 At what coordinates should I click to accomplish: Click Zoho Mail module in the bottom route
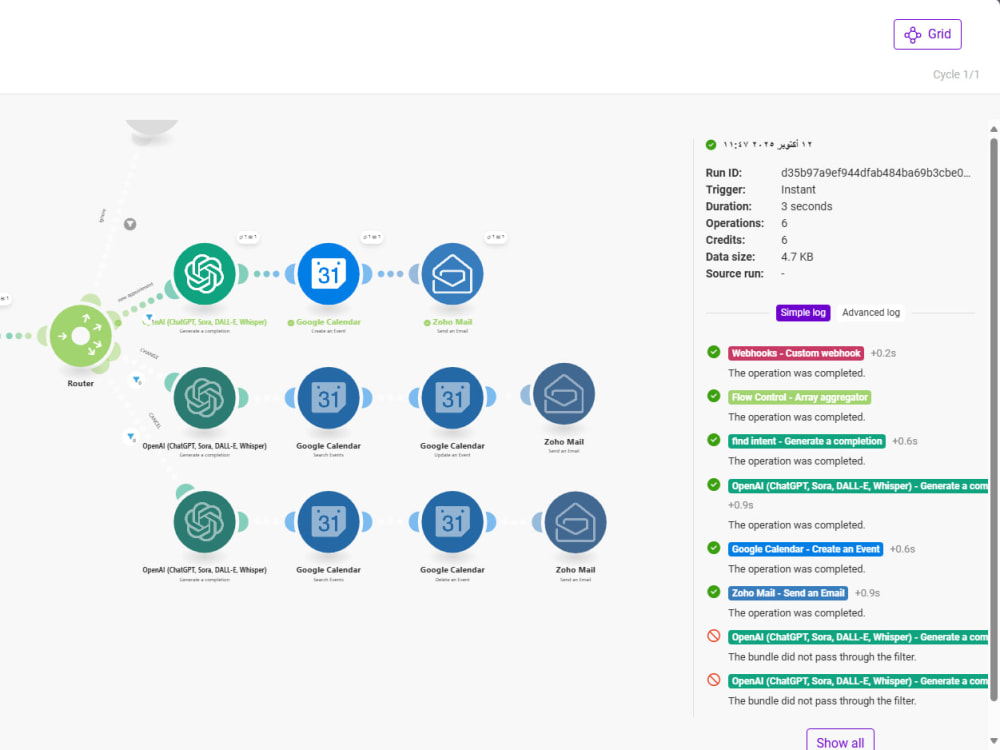(x=575, y=522)
